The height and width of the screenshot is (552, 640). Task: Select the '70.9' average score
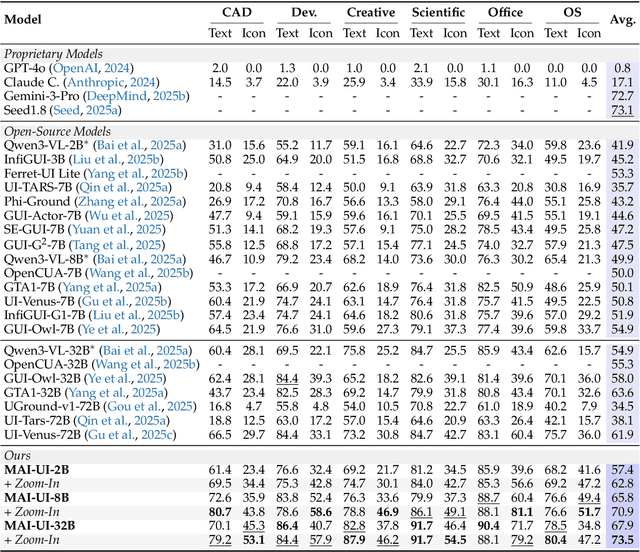point(622,512)
